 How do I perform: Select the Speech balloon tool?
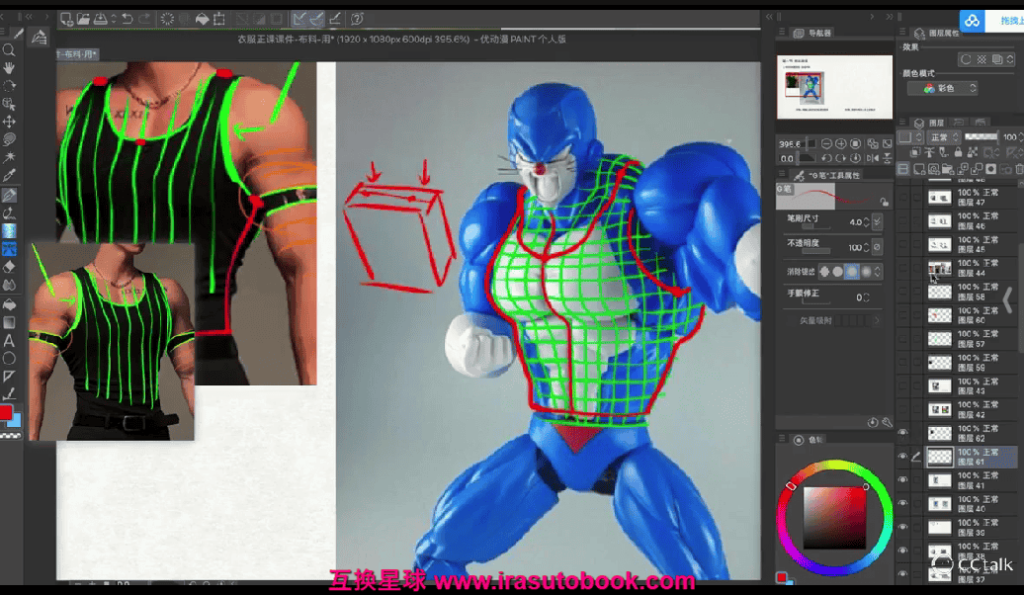pyautogui.click(x=9, y=359)
